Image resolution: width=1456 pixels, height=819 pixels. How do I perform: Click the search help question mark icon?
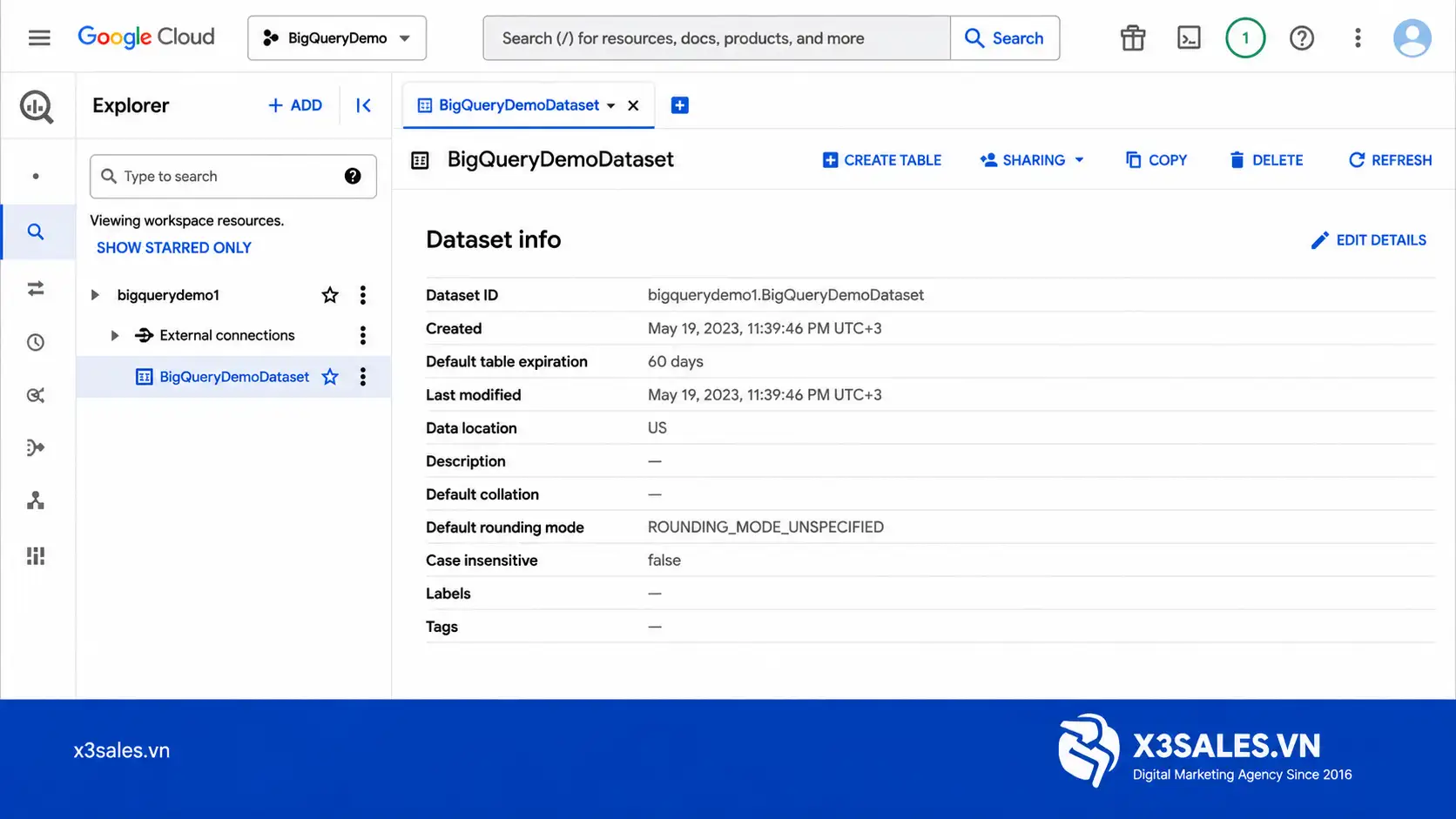[353, 176]
